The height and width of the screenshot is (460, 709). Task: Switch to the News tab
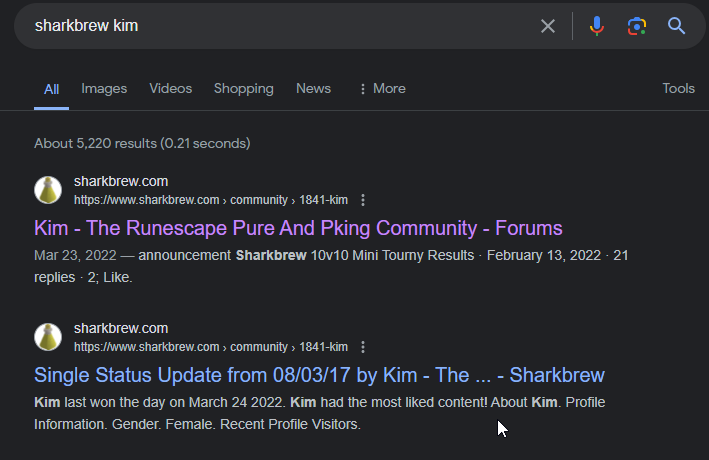click(x=313, y=89)
